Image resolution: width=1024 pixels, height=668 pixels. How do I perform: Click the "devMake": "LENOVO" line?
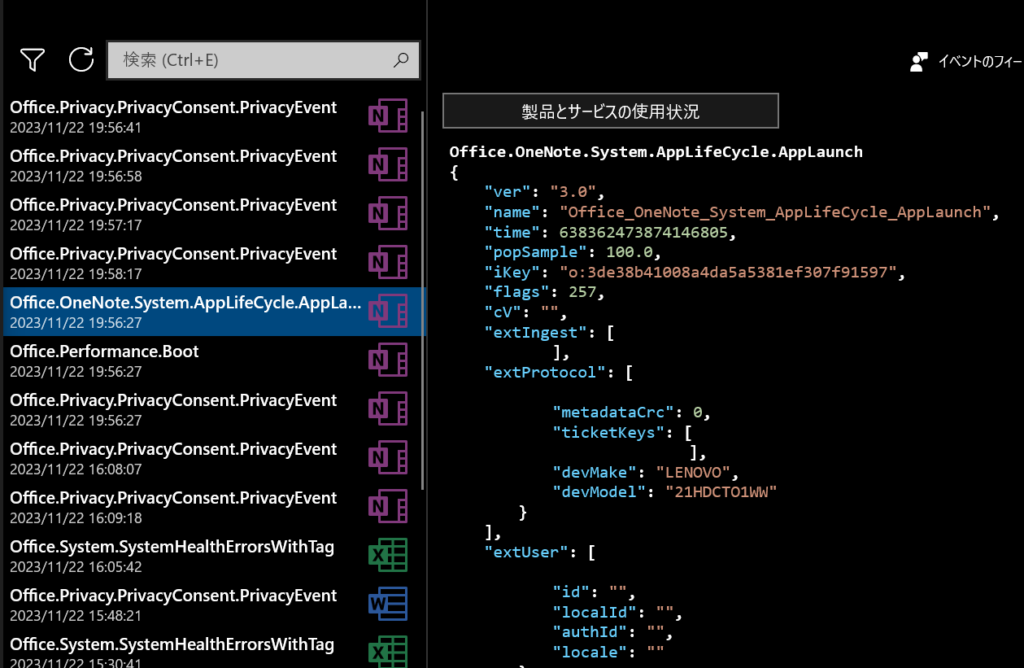[645, 472]
